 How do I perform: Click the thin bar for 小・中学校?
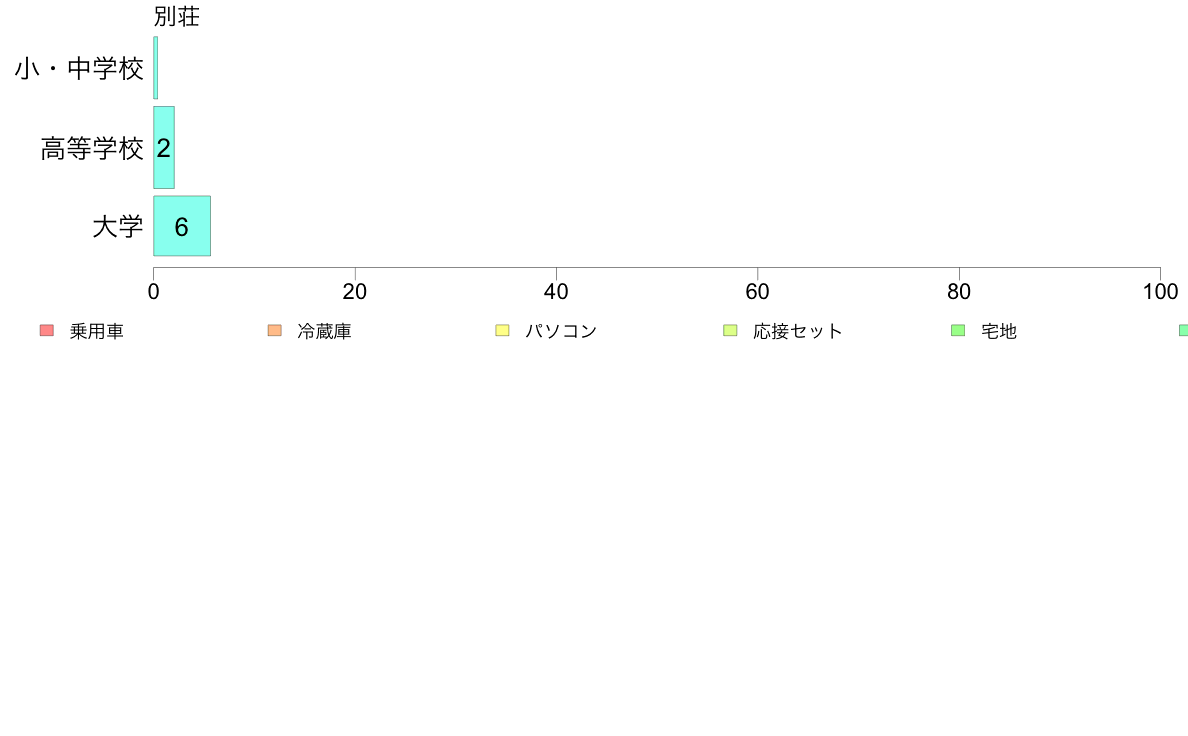155,68
